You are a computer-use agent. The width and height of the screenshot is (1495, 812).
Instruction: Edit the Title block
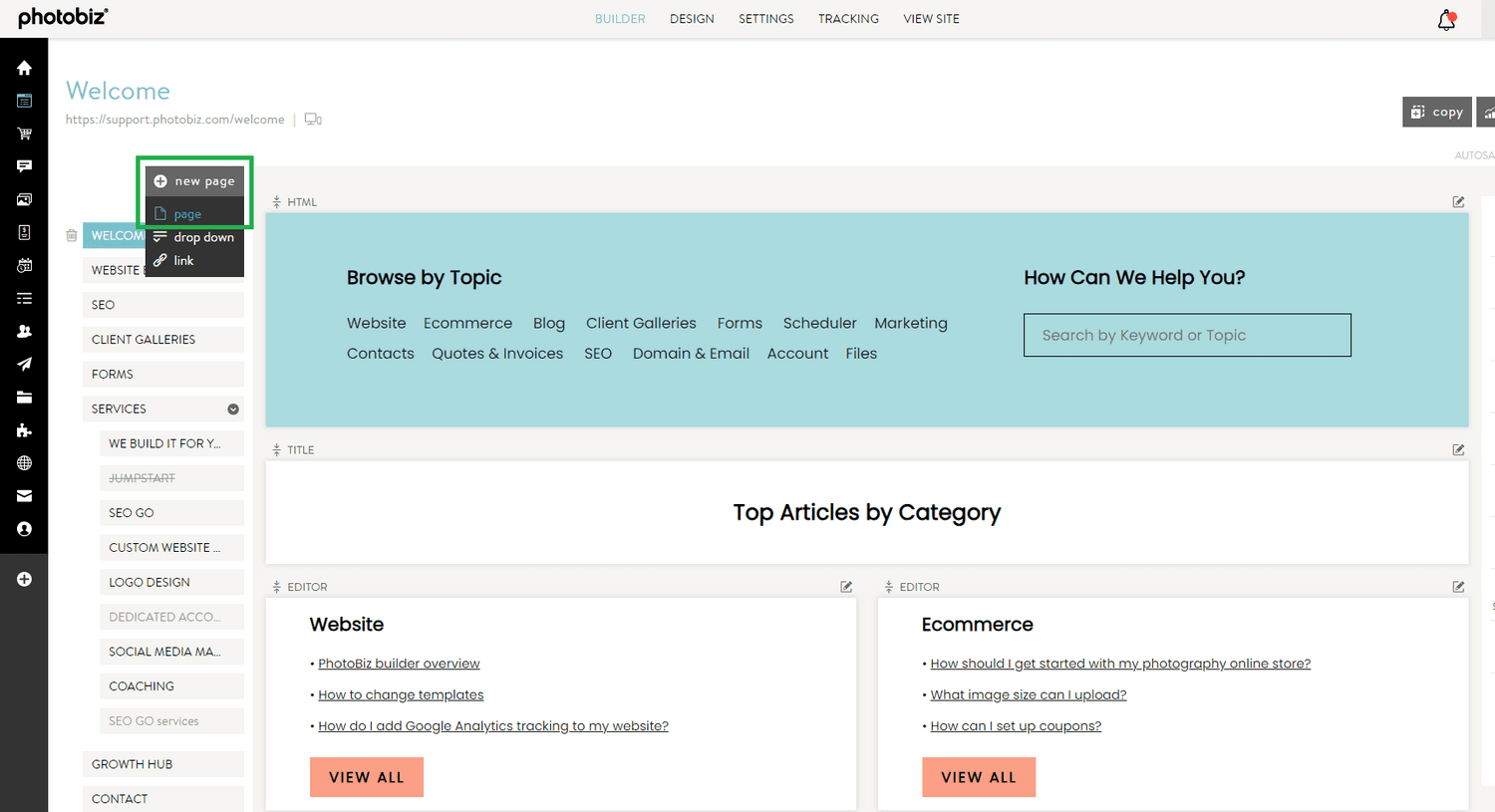1458,449
